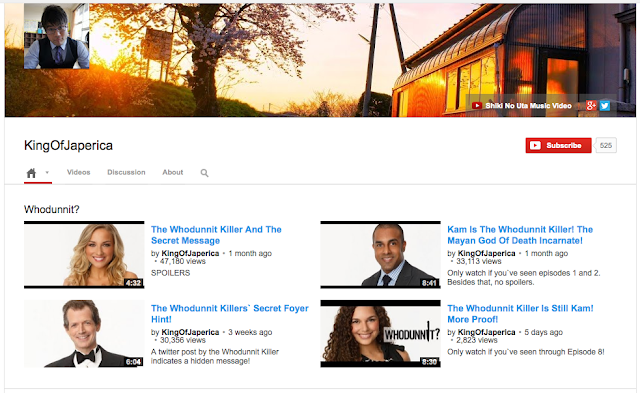Open the Twitter icon in banner
The height and width of the screenshot is (393, 640).
(x=605, y=106)
